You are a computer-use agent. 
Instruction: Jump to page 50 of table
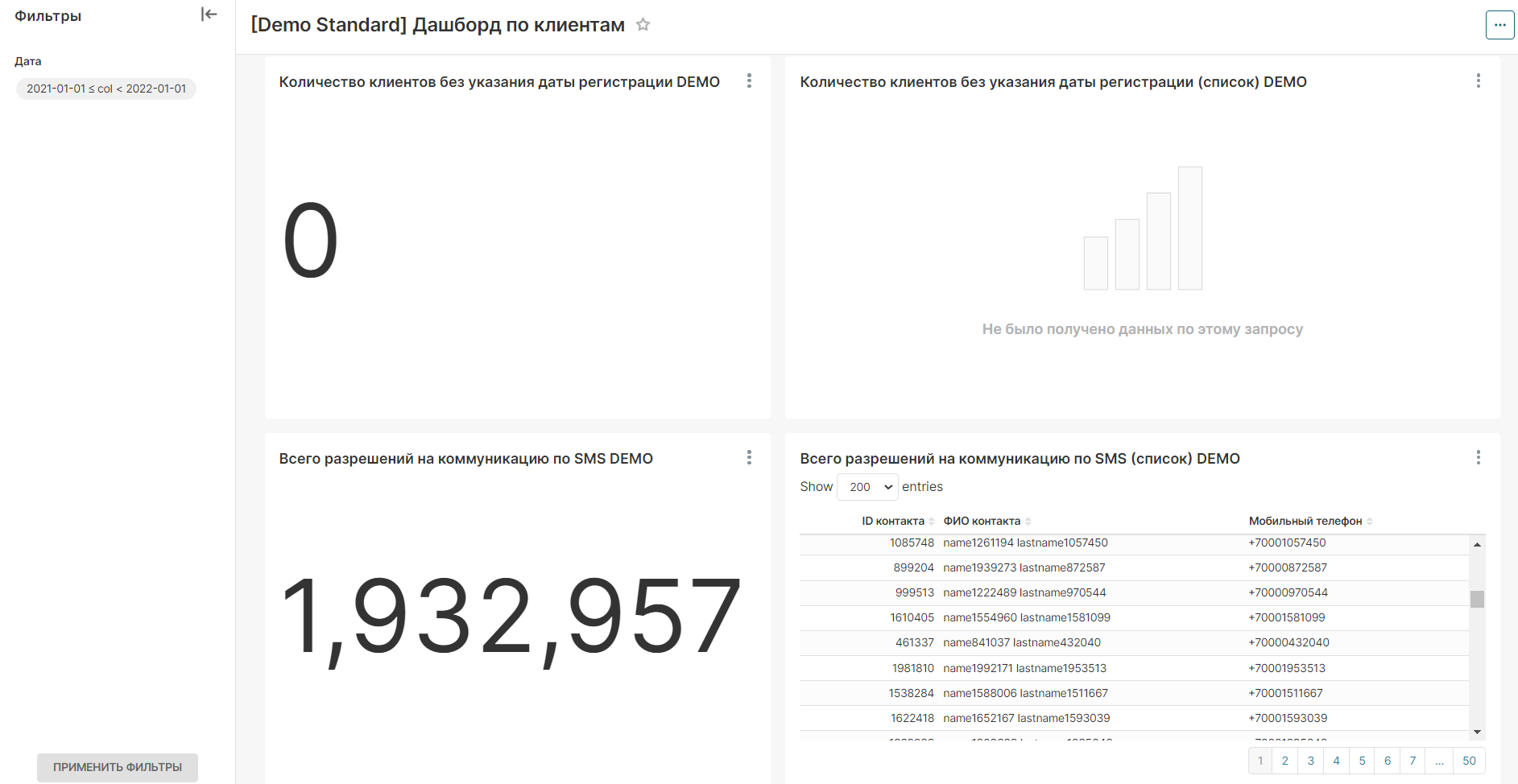click(x=1469, y=761)
